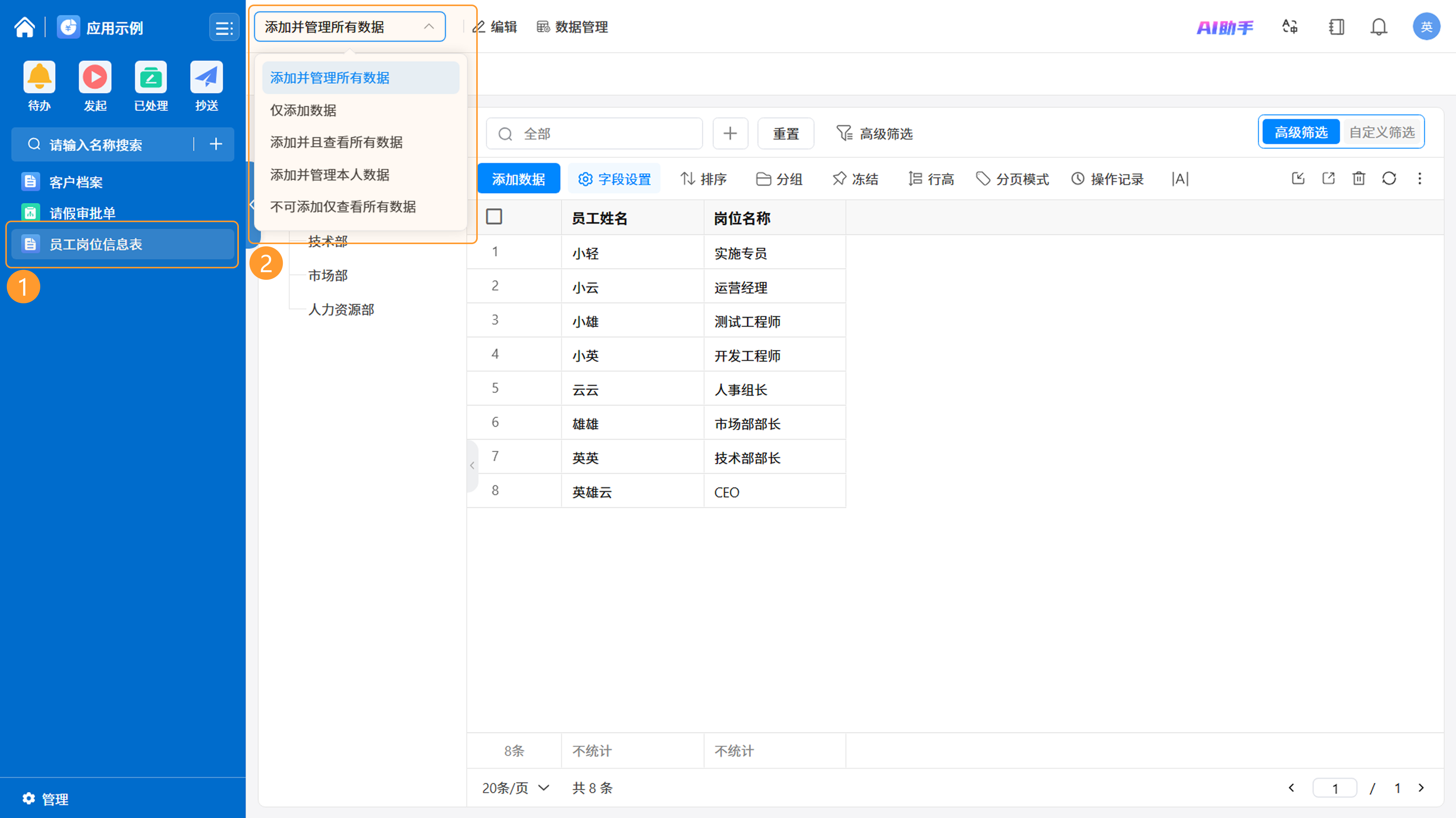Open 高级筛选 filter with funnel icon
This screenshot has height=818, width=1456.
pos(874,134)
